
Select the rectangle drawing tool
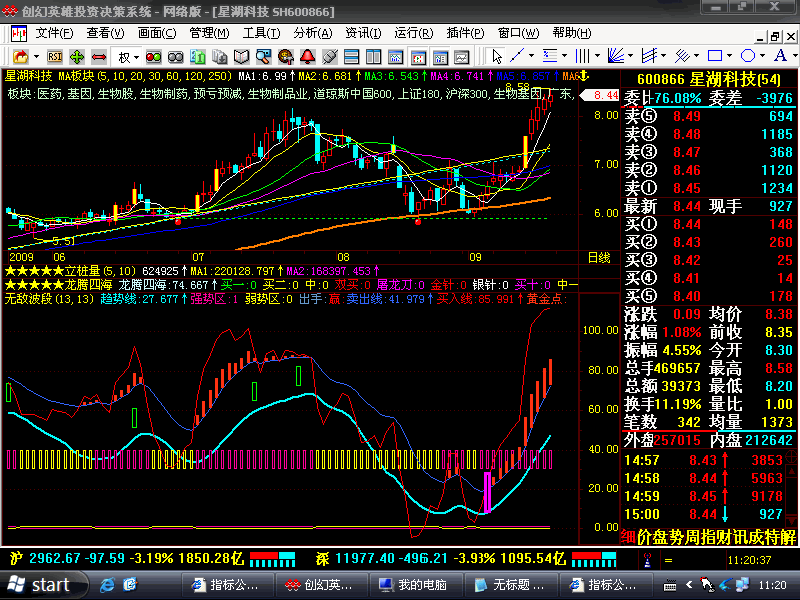(x=715, y=55)
